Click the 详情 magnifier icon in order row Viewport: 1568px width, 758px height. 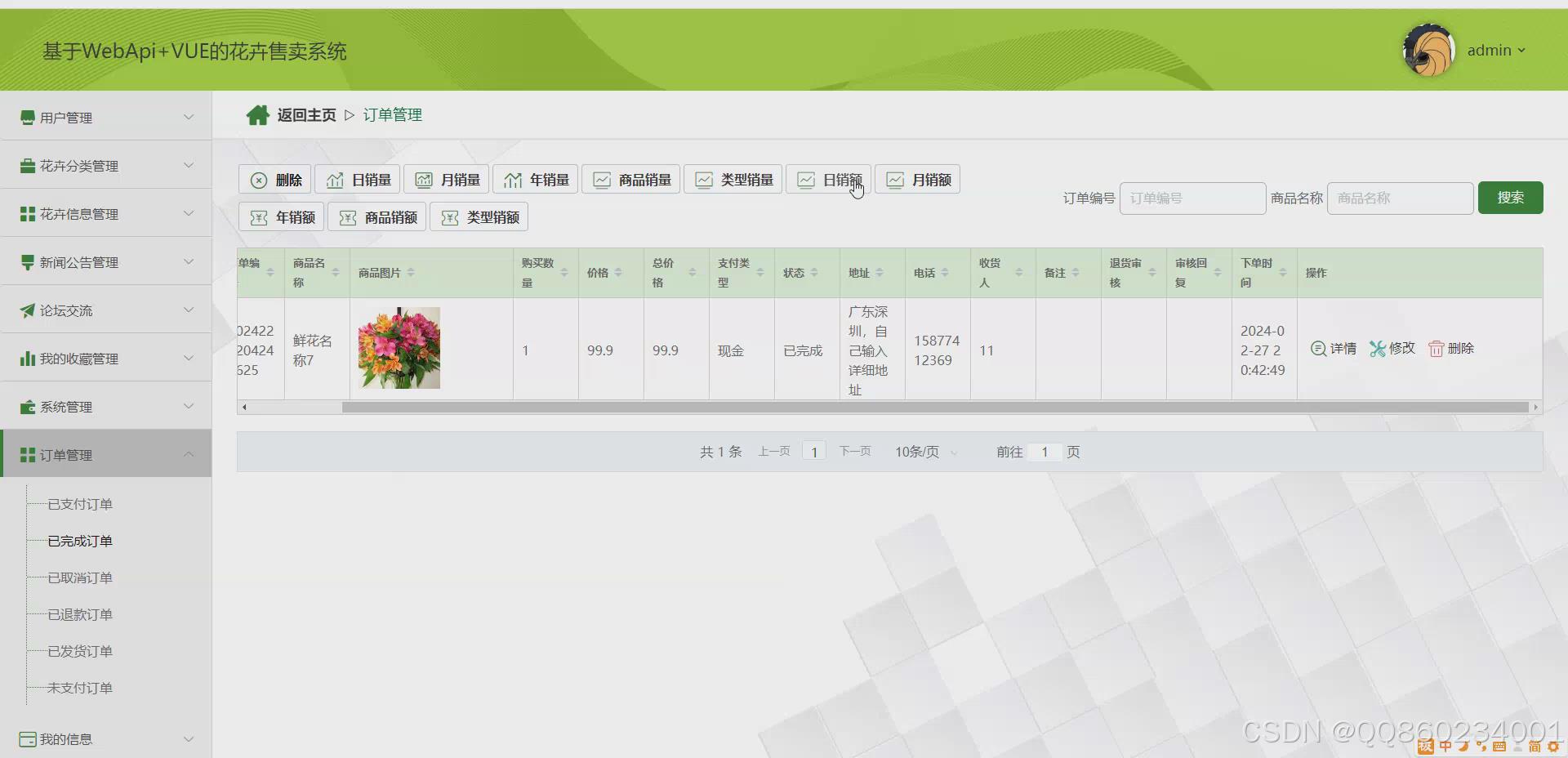1318,349
